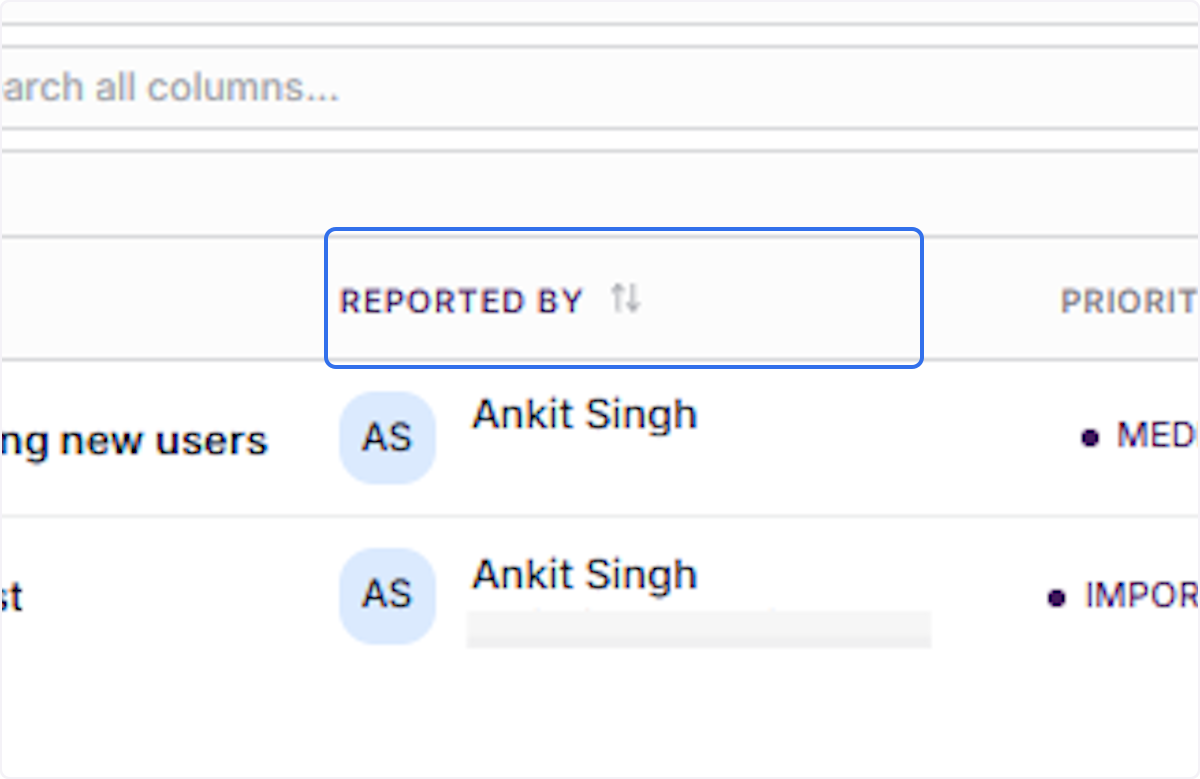Screen dimensions: 1200x779
Task: Focus the Search all columns field
Action: tap(600, 88)
